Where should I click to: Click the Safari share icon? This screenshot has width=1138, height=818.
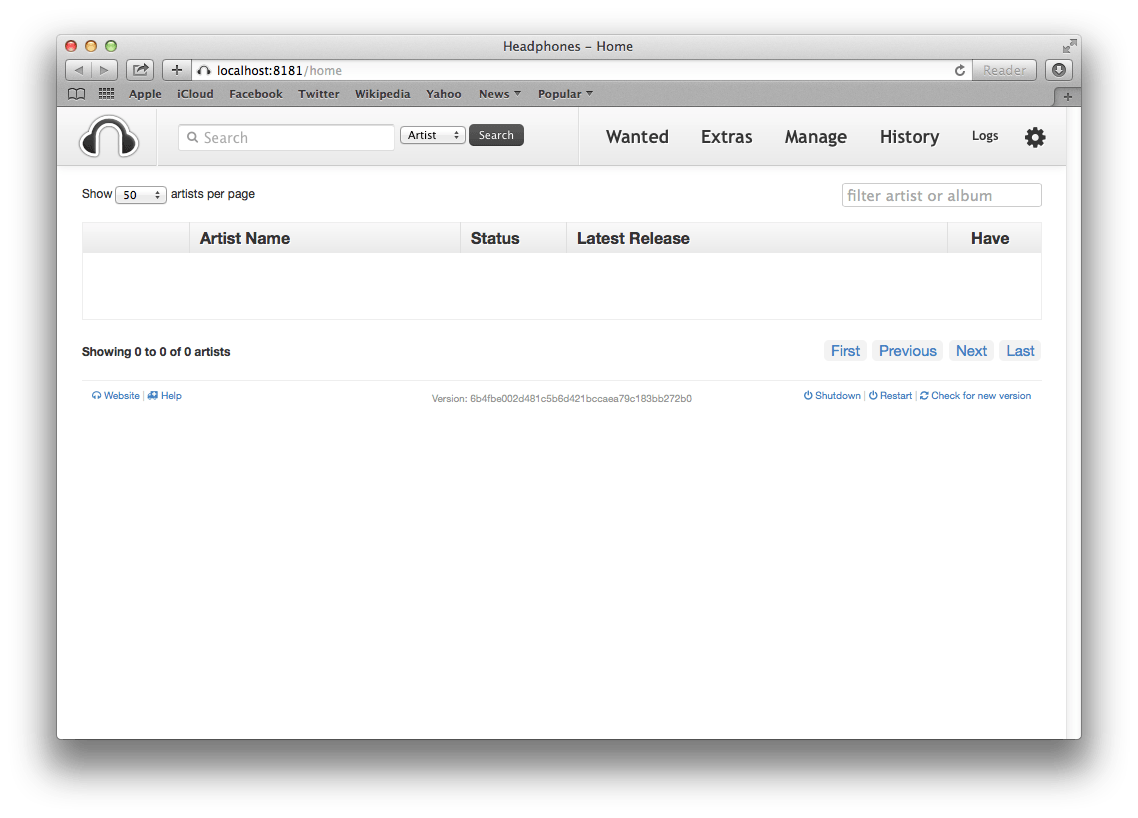(140, 70)
